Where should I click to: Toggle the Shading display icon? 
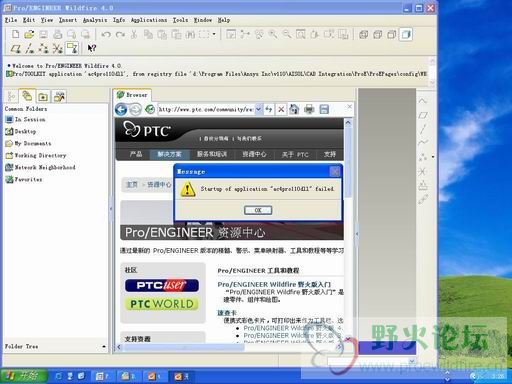406,34
